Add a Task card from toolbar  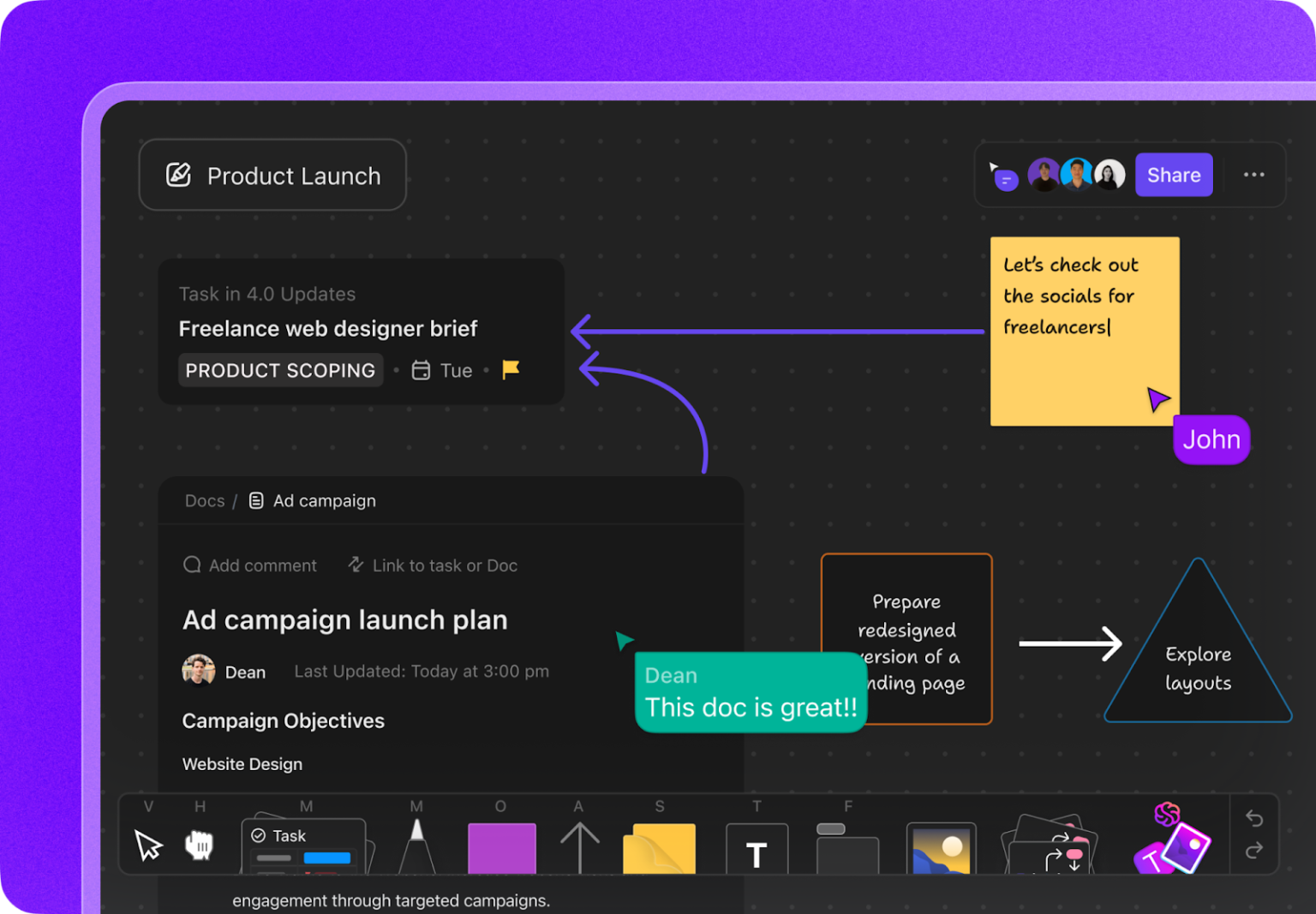tap(305, 846)
